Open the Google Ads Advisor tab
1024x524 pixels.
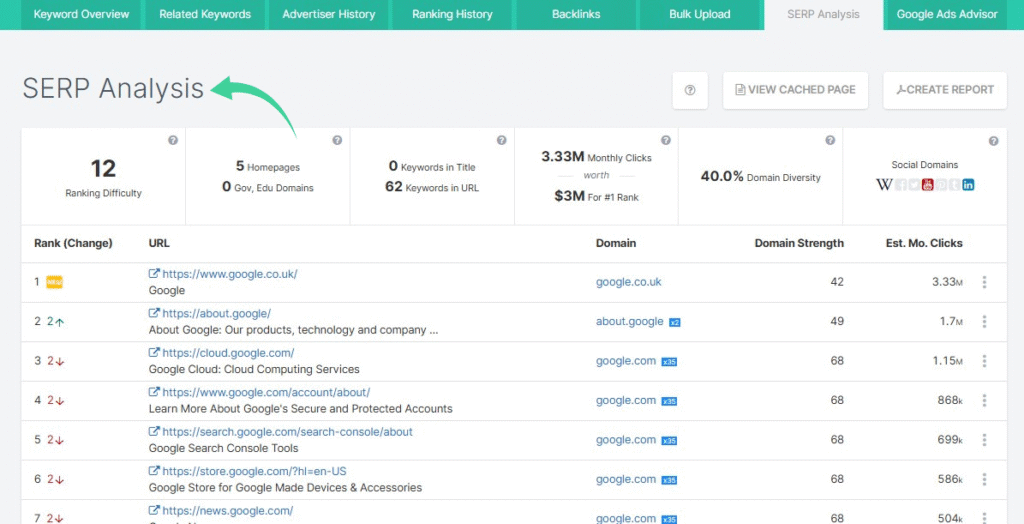coord(947,14)
